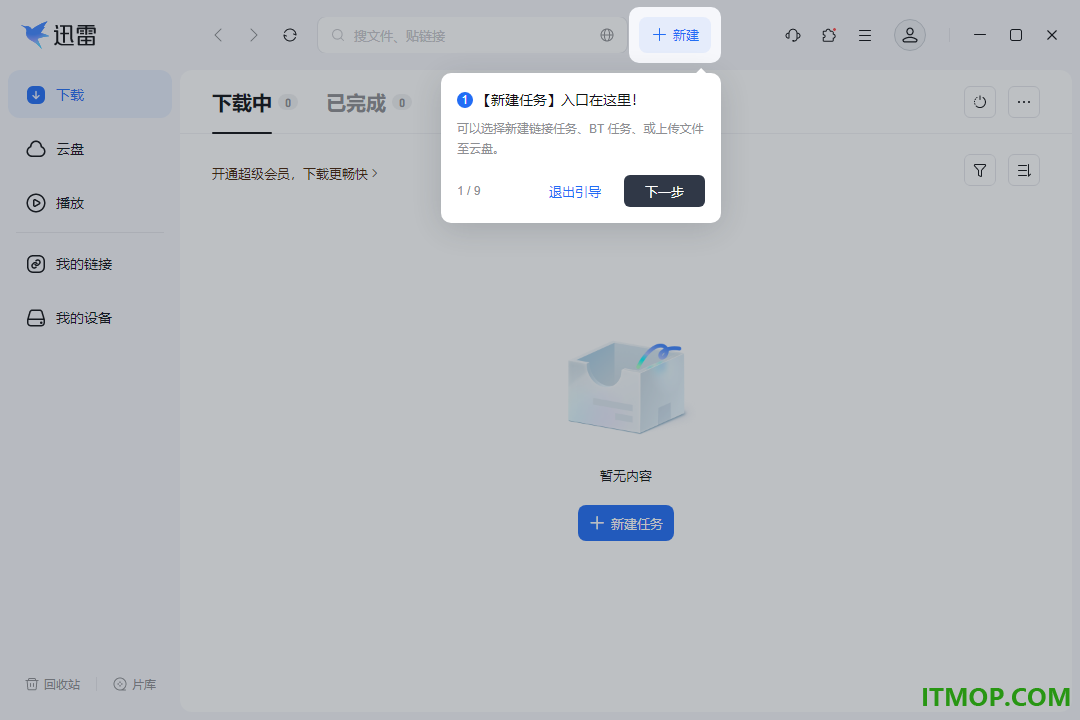Click the filter funnel icon
The image size is (1080, 720).
click(x=980, y=170)
